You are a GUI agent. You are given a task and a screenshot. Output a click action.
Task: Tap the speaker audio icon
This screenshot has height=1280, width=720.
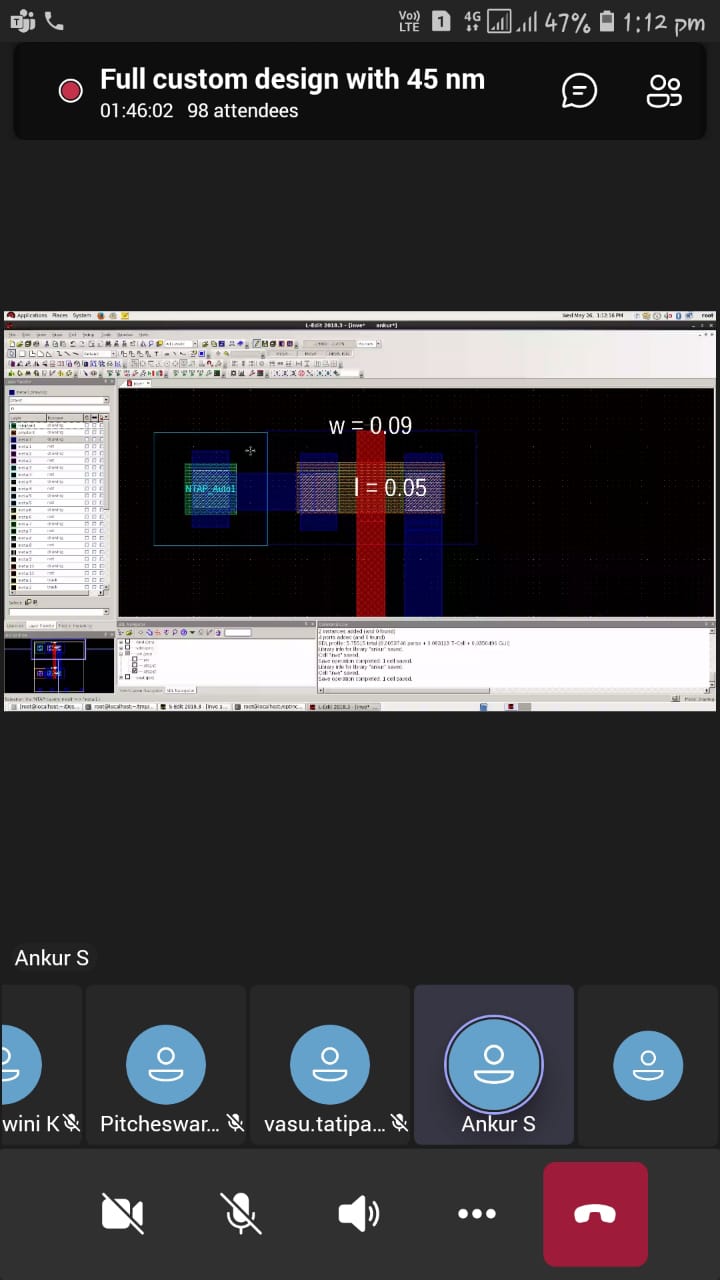click(358, 1214)
